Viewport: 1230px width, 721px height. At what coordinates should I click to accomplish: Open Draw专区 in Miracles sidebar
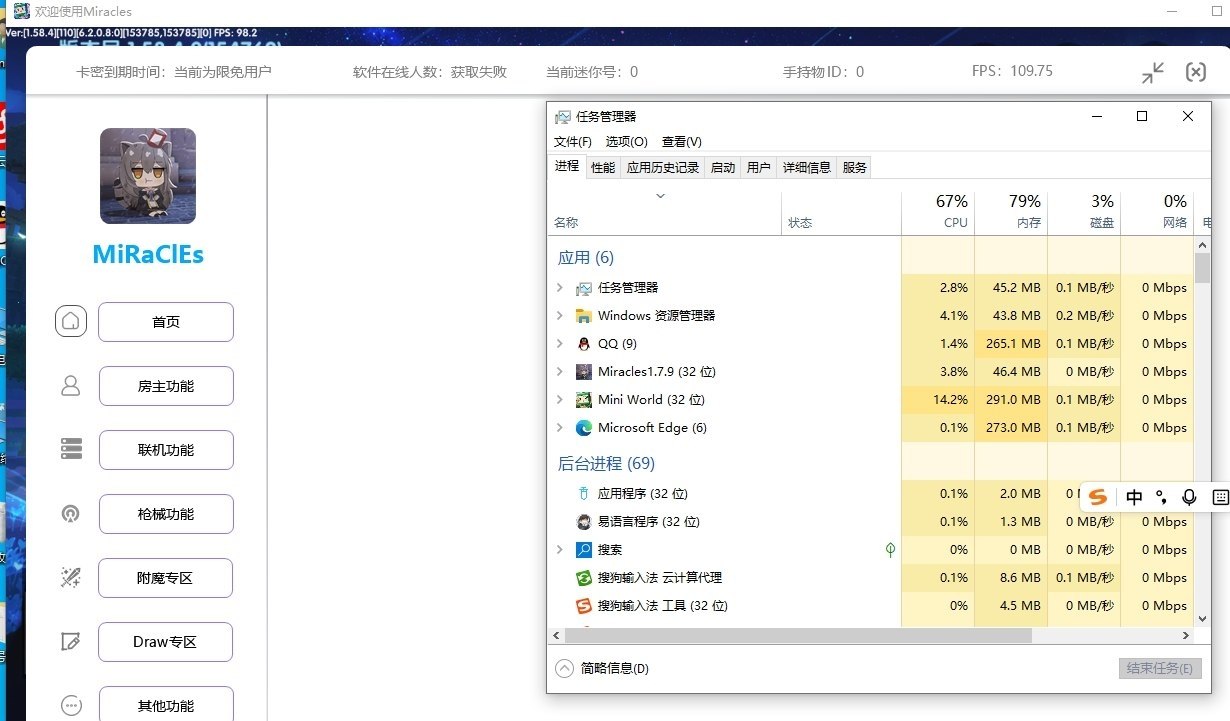click(x=166, y=642)
